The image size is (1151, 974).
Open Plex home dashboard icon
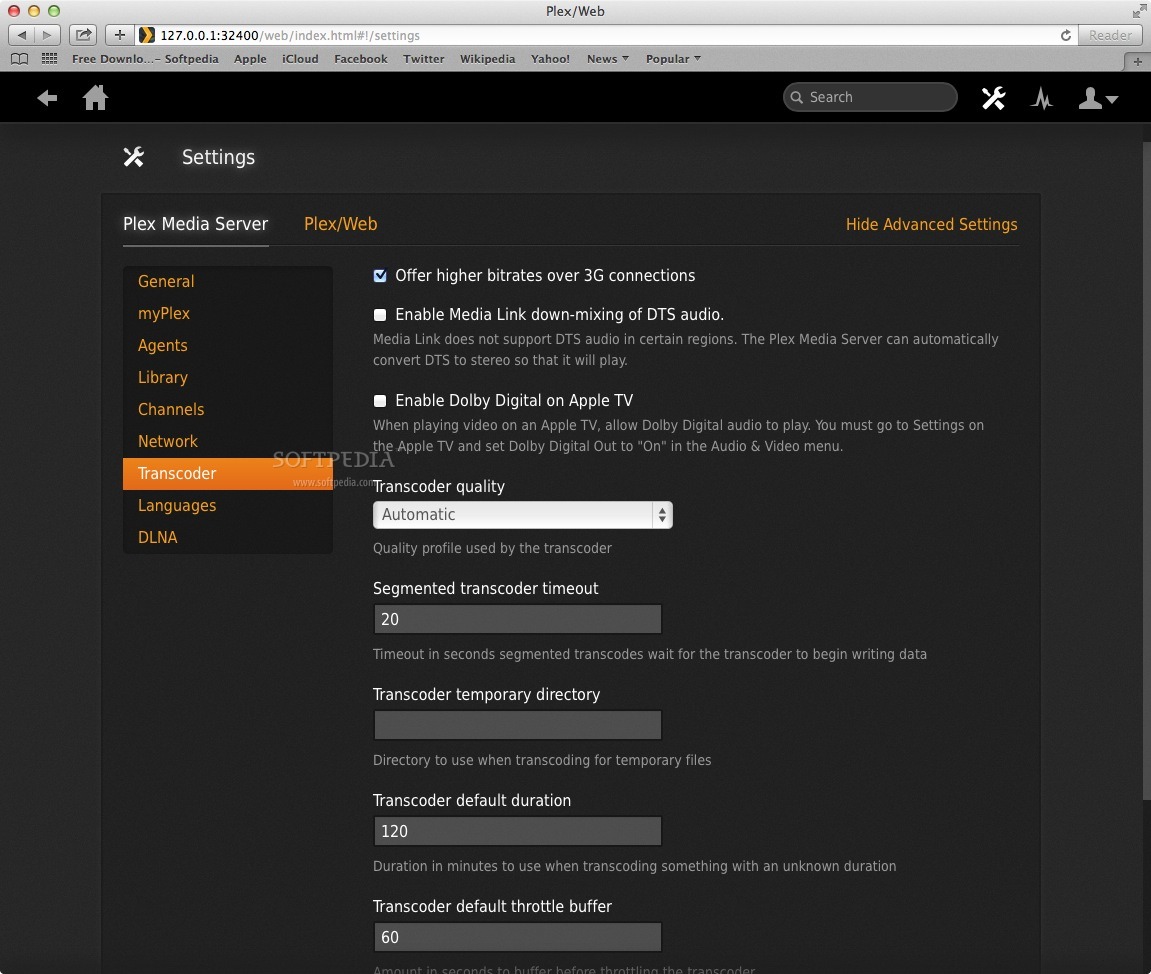tap(95, 98)
